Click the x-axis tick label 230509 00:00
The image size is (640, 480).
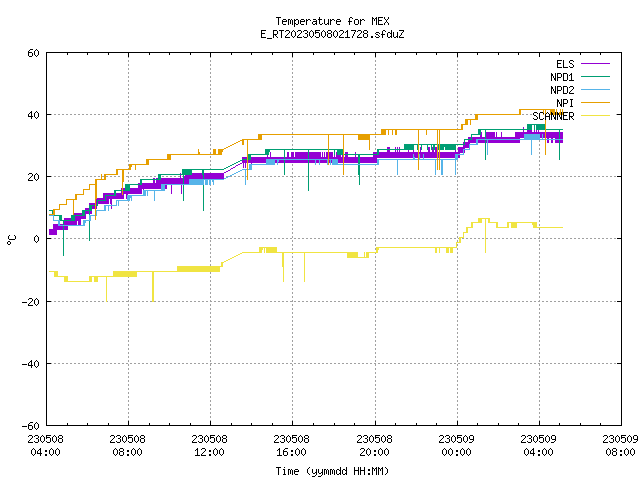[x=457, y=446]
